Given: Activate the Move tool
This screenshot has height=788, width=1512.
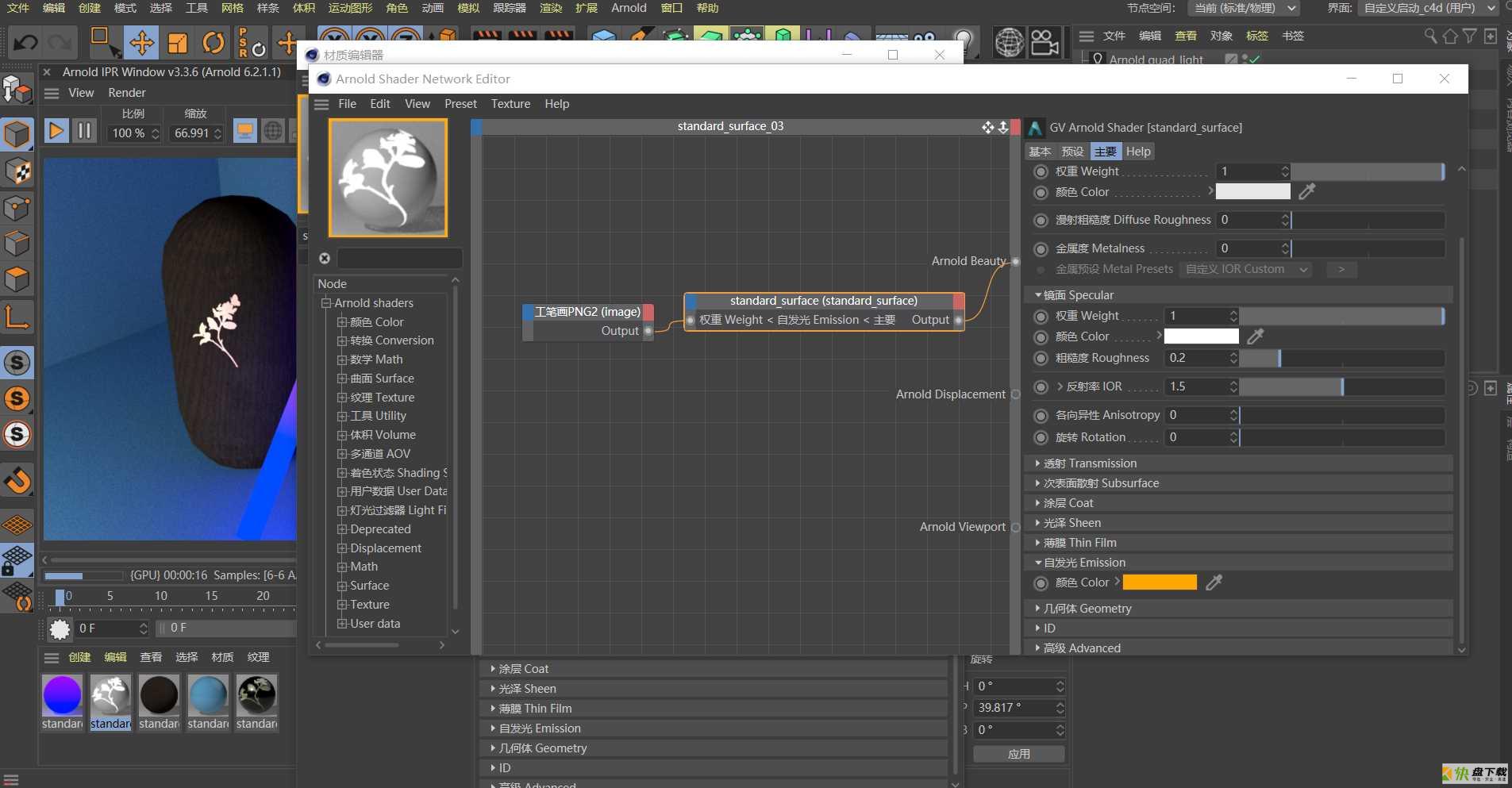Looking at the screenshot, I should coord(141,42).
